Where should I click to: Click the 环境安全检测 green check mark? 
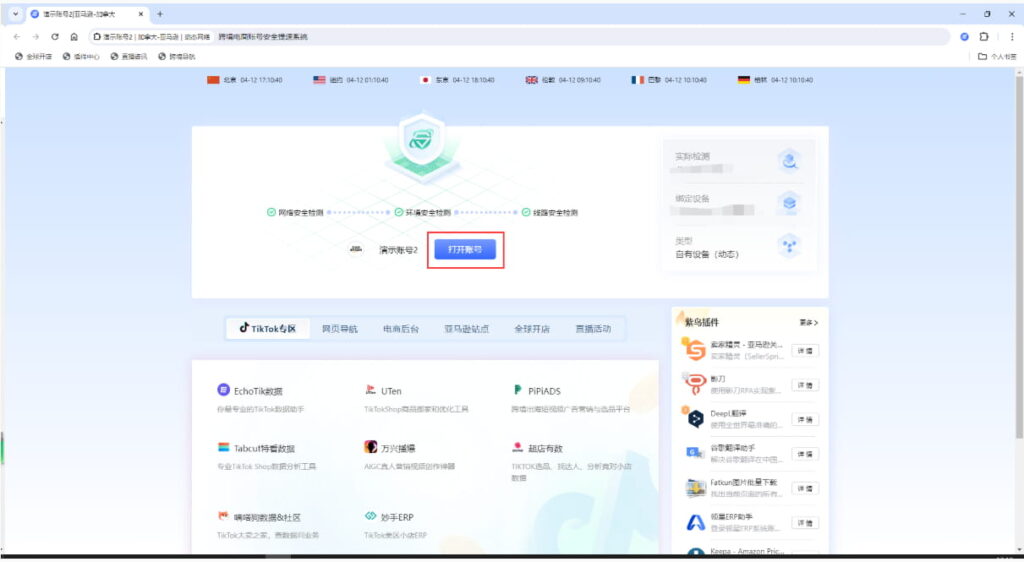(399, 213)
